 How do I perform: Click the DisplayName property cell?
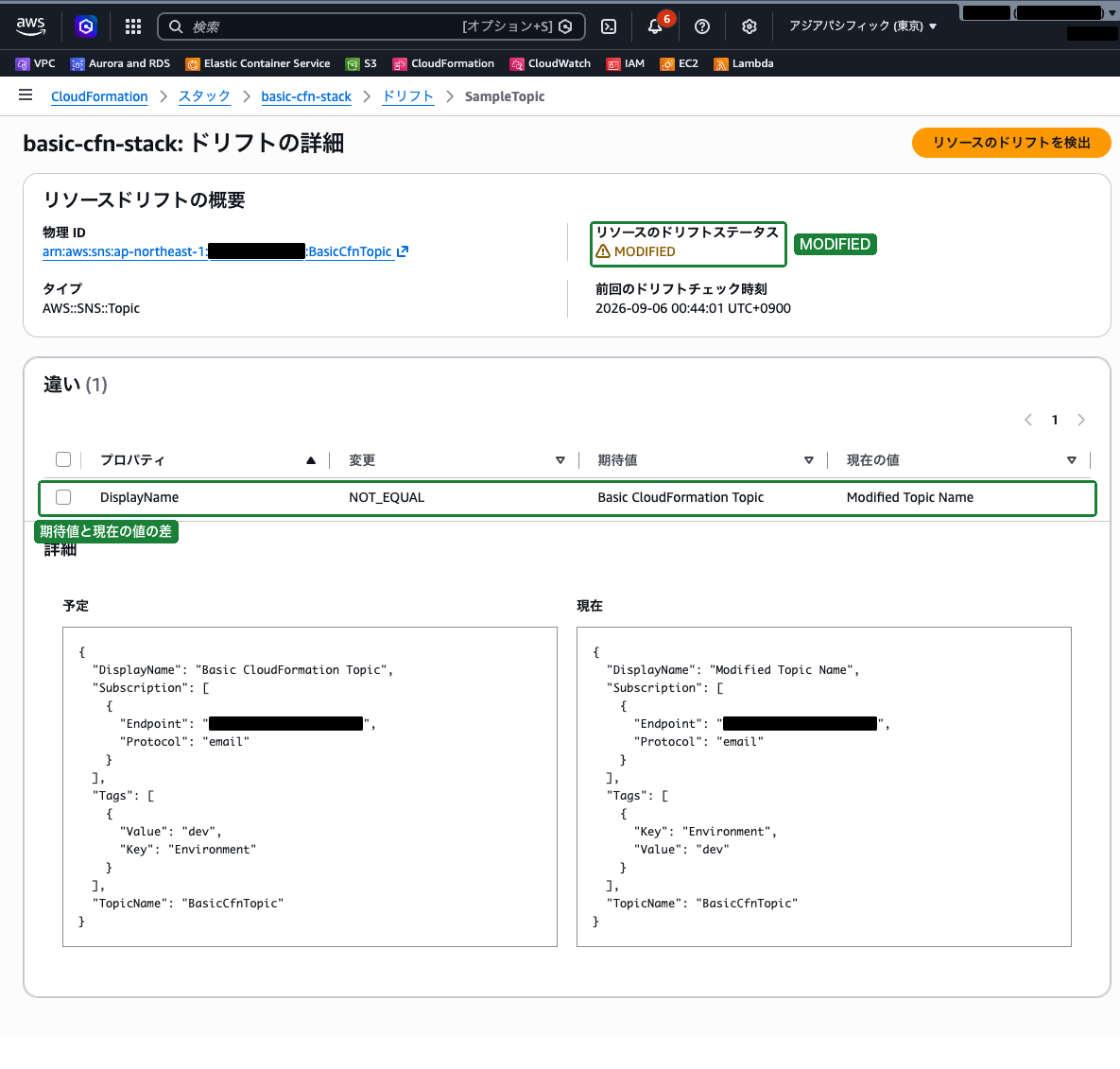click(139, 497)
